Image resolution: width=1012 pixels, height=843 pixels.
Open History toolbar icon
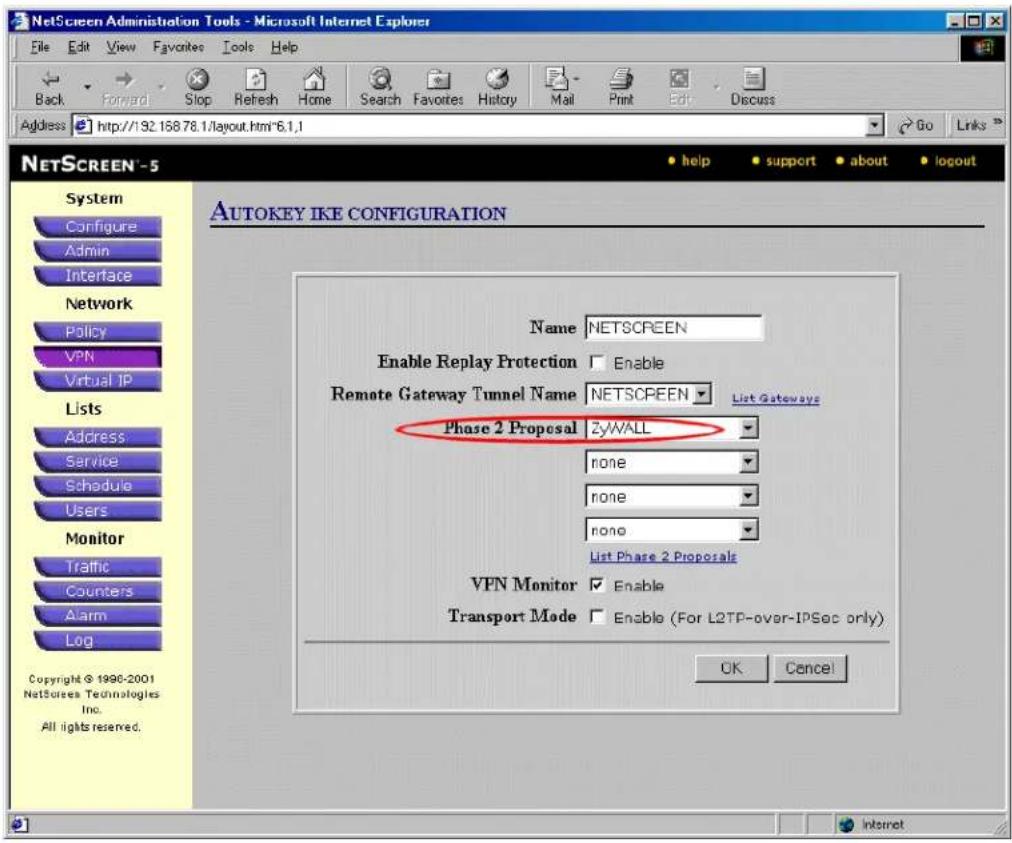[x=497, y=79]
